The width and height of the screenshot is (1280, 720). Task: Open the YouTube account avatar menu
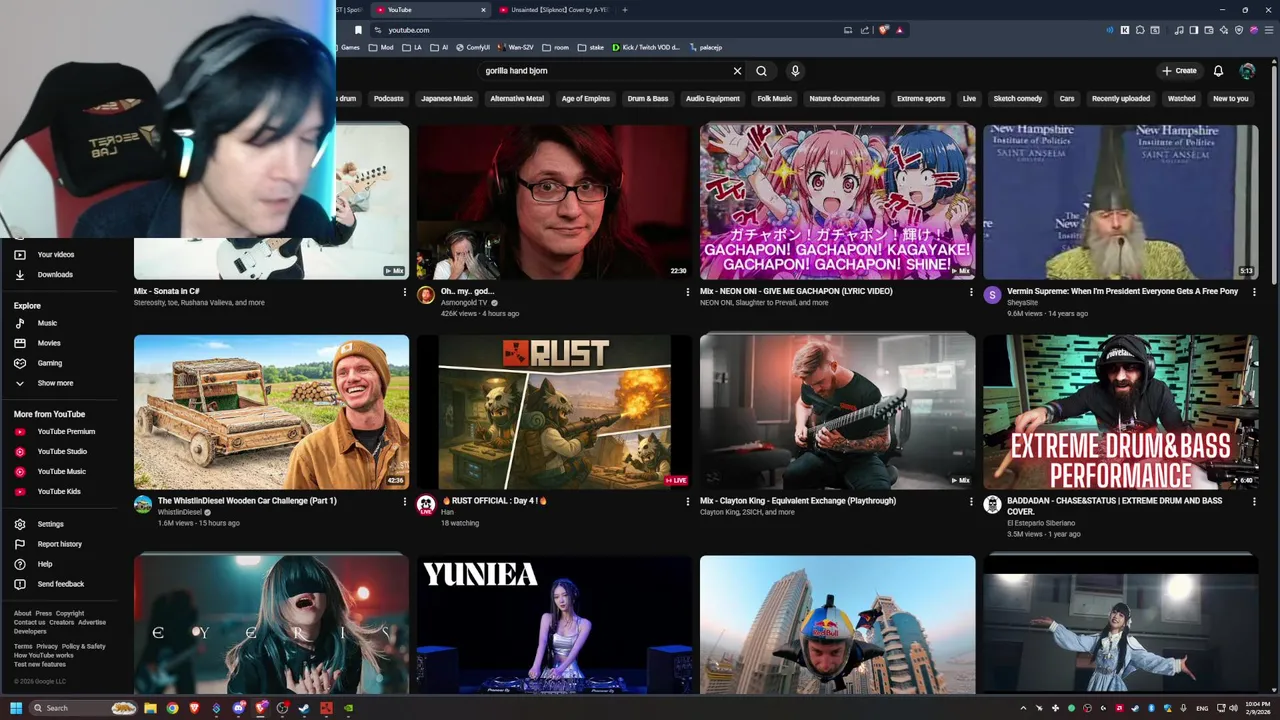coord(1247,71)
